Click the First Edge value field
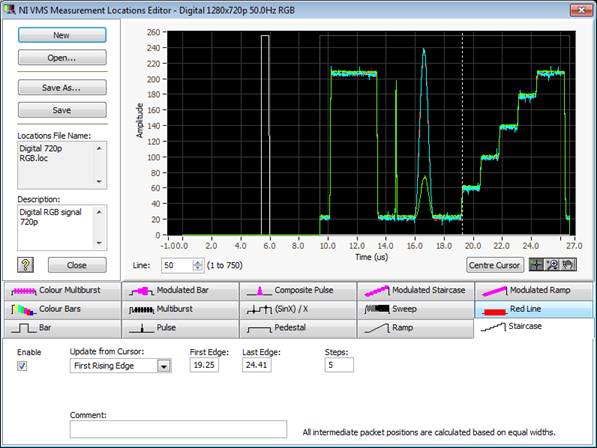The image size is (597, 448). click(x=204, y=365)
